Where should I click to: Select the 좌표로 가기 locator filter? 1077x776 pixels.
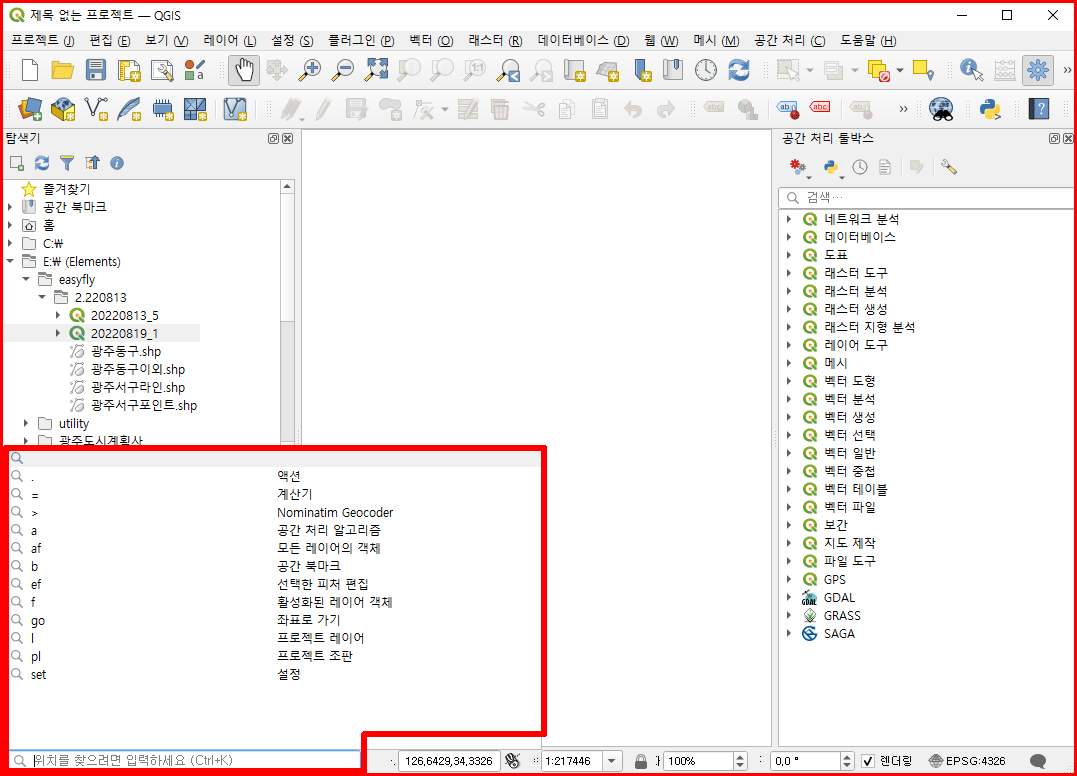tap(275, 620)
